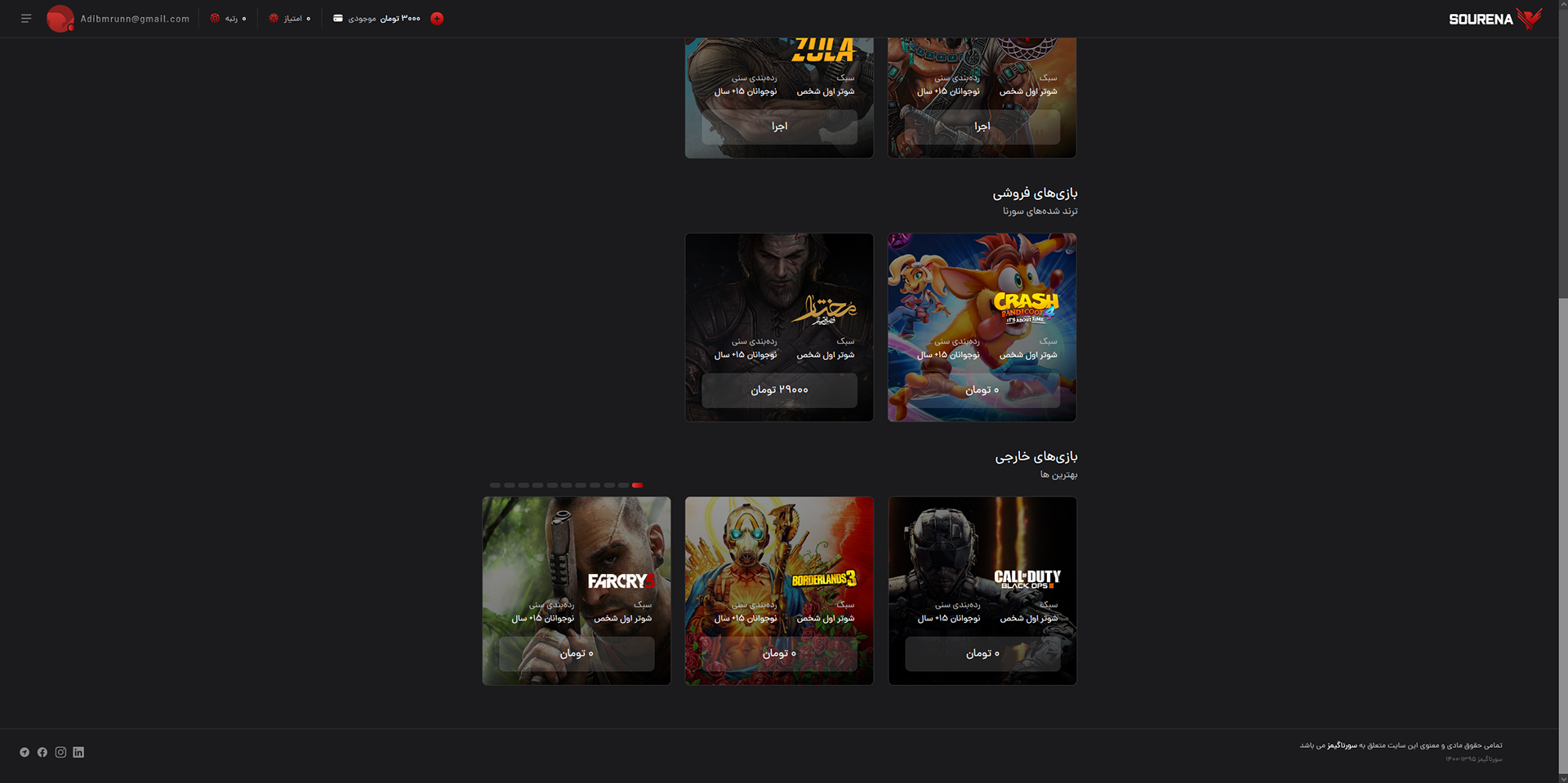
Task: Click the red plus add-balance icon
Action: [x=437, y=18]
